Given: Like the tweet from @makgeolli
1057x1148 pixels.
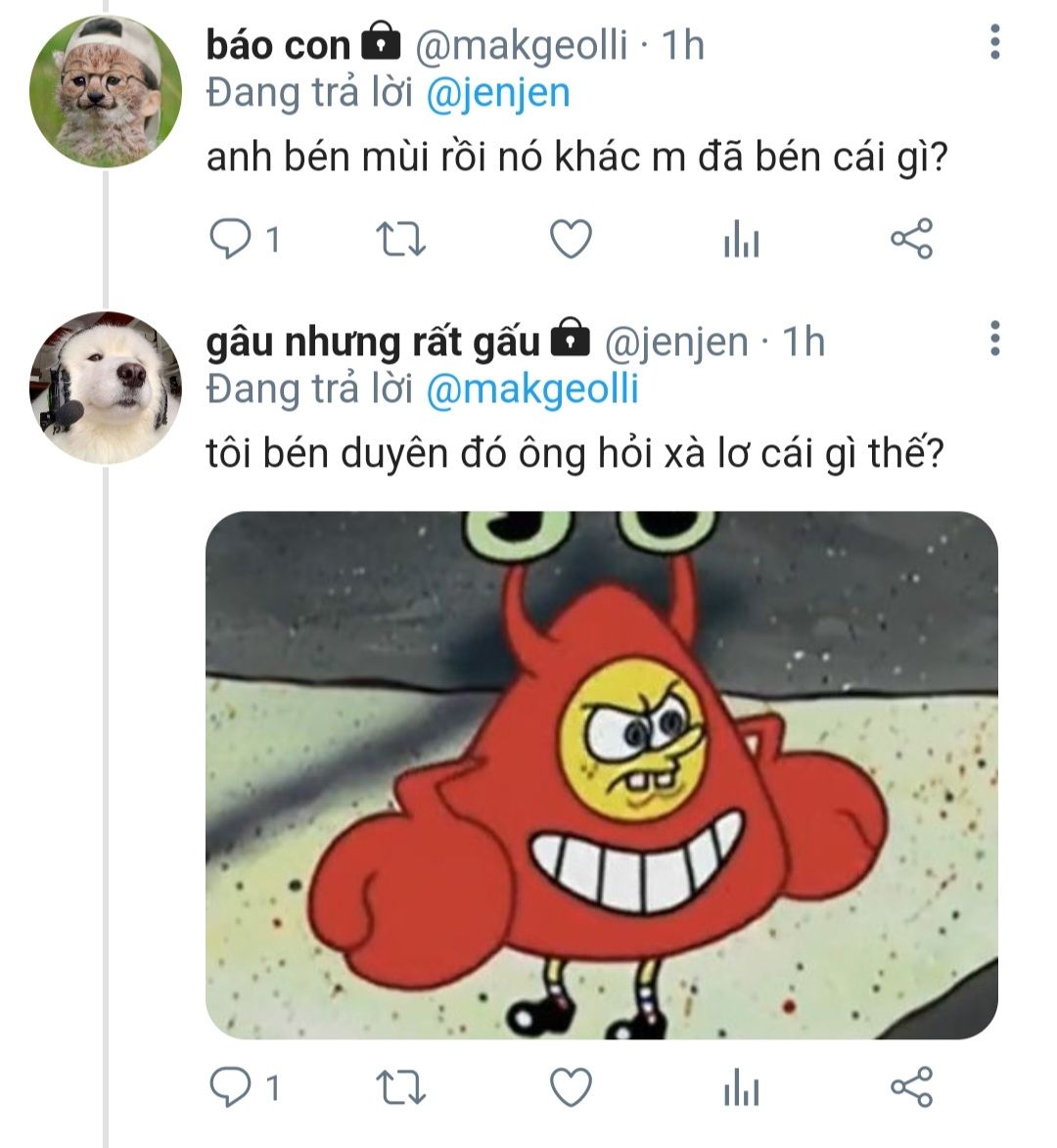Looking at the screenshot, I should 571,239.
